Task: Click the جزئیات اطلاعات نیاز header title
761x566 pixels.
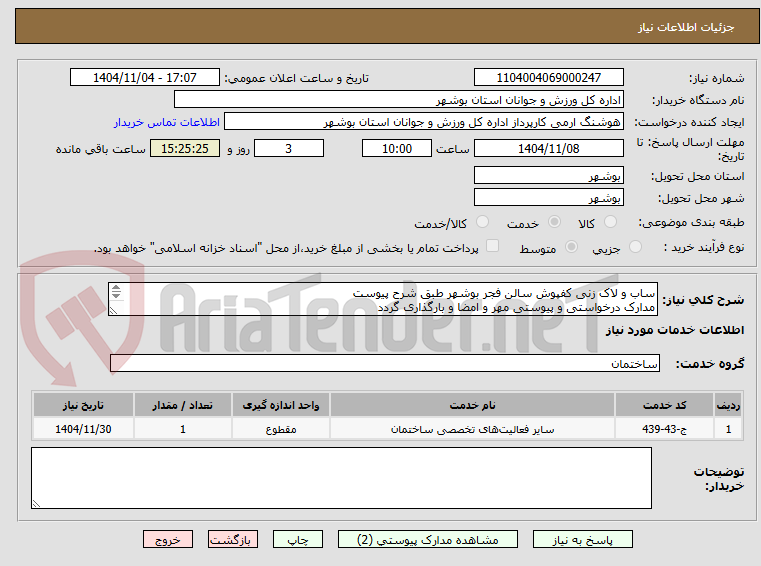Action: [x=685, y=27]
